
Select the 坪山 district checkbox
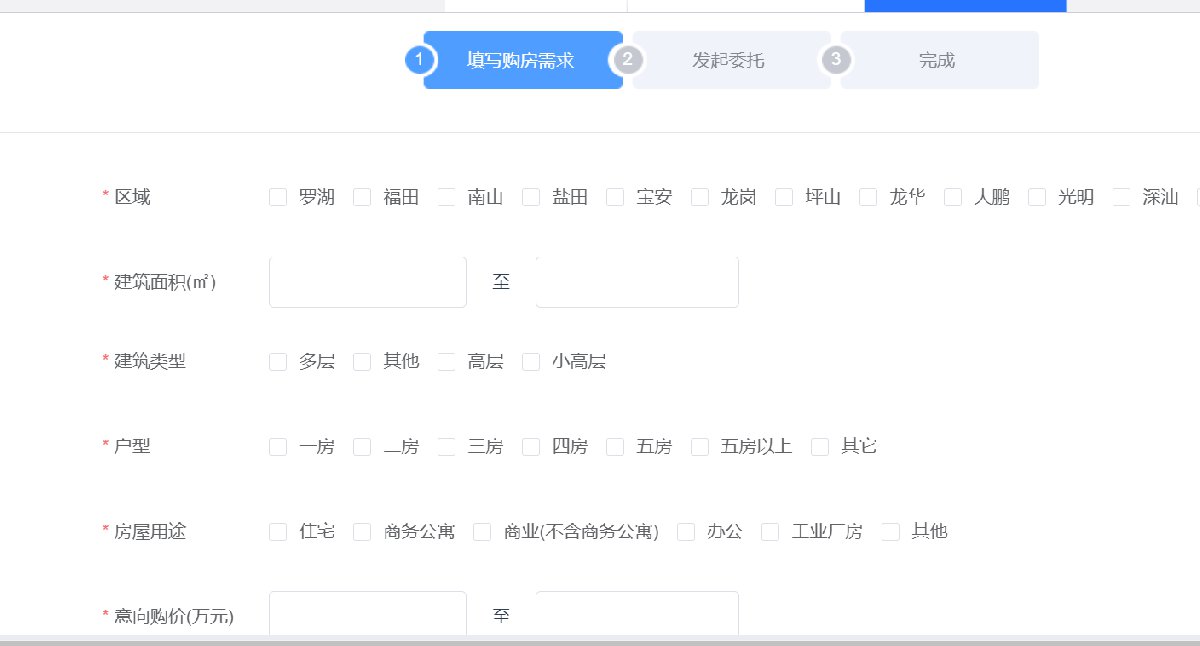coord(784,197)
